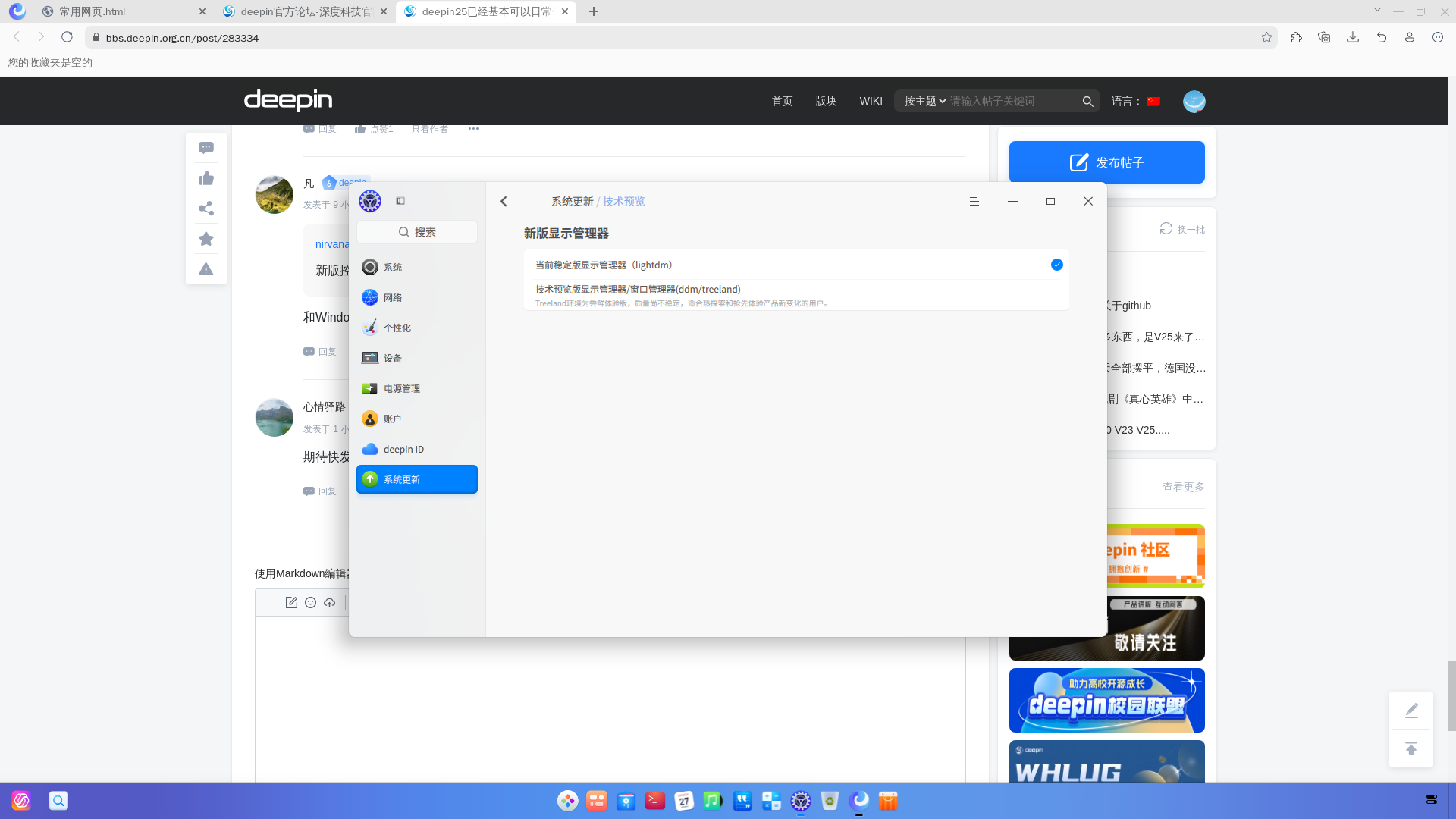Open 网络 settings category
The image size is (1456, 819).
coord(416,297)
